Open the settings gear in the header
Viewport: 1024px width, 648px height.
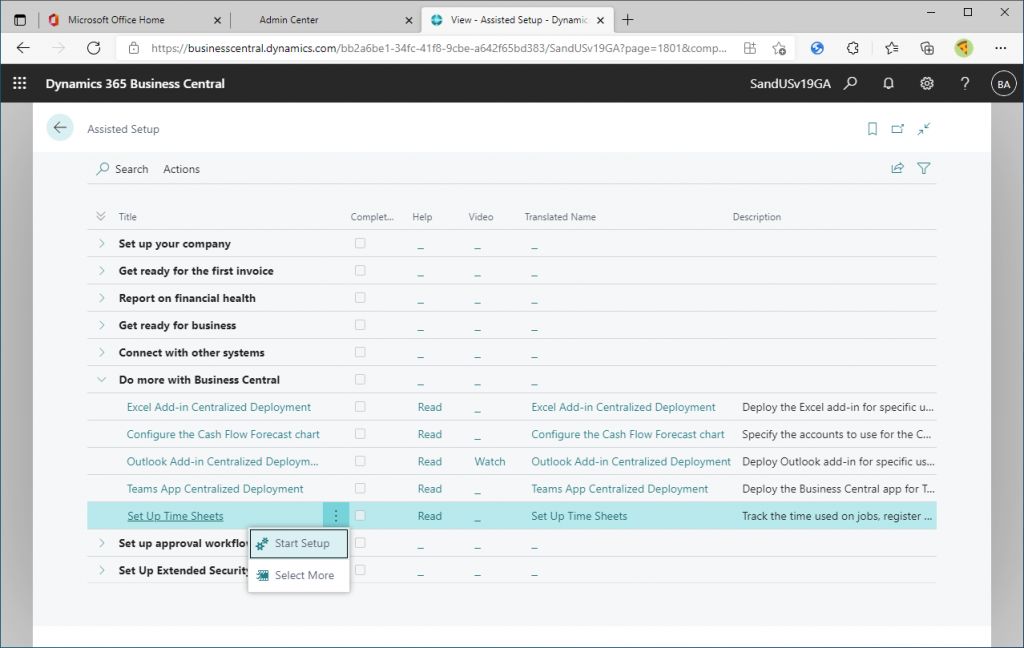(927, 83)
